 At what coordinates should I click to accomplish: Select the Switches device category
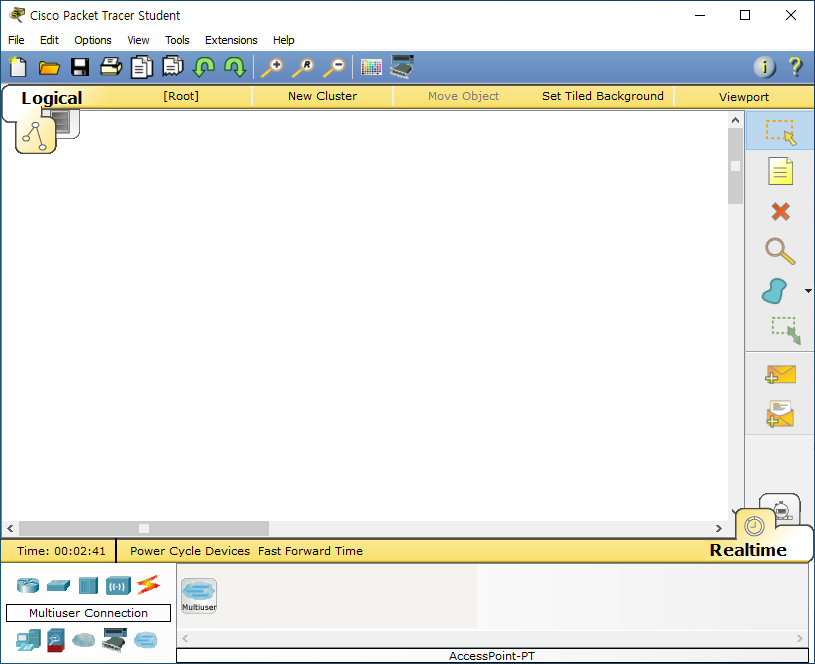click(x=58, y=585)
